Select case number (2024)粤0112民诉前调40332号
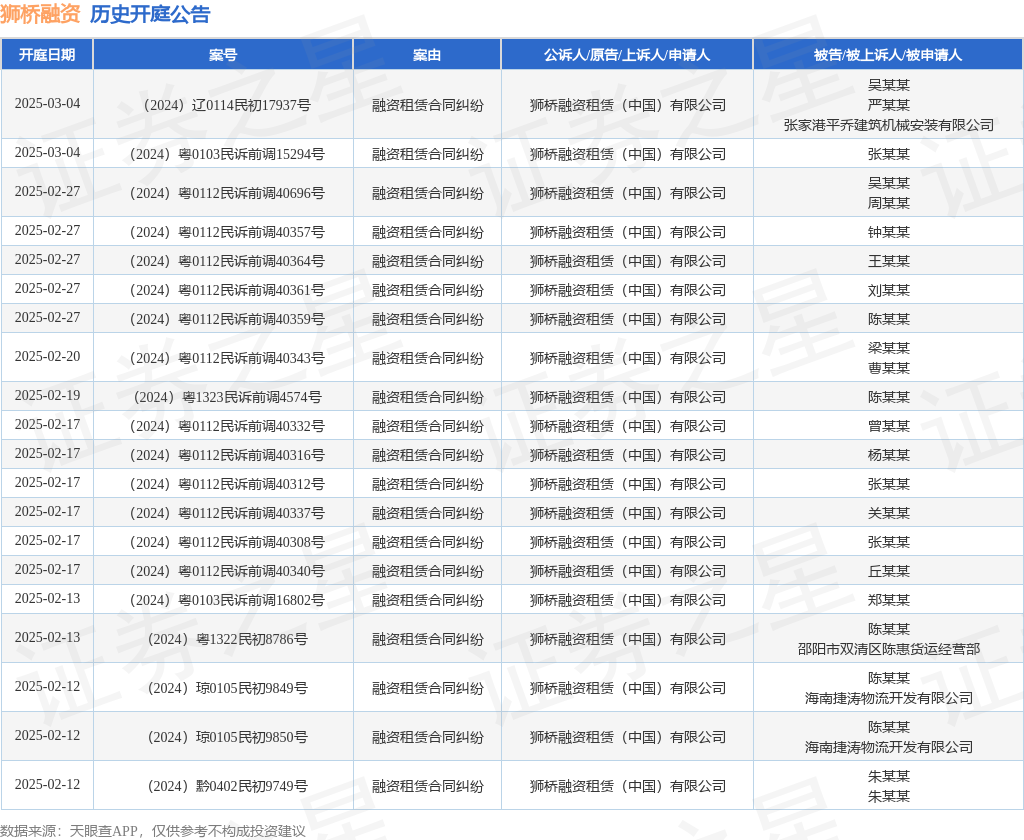 coord(227,426)
